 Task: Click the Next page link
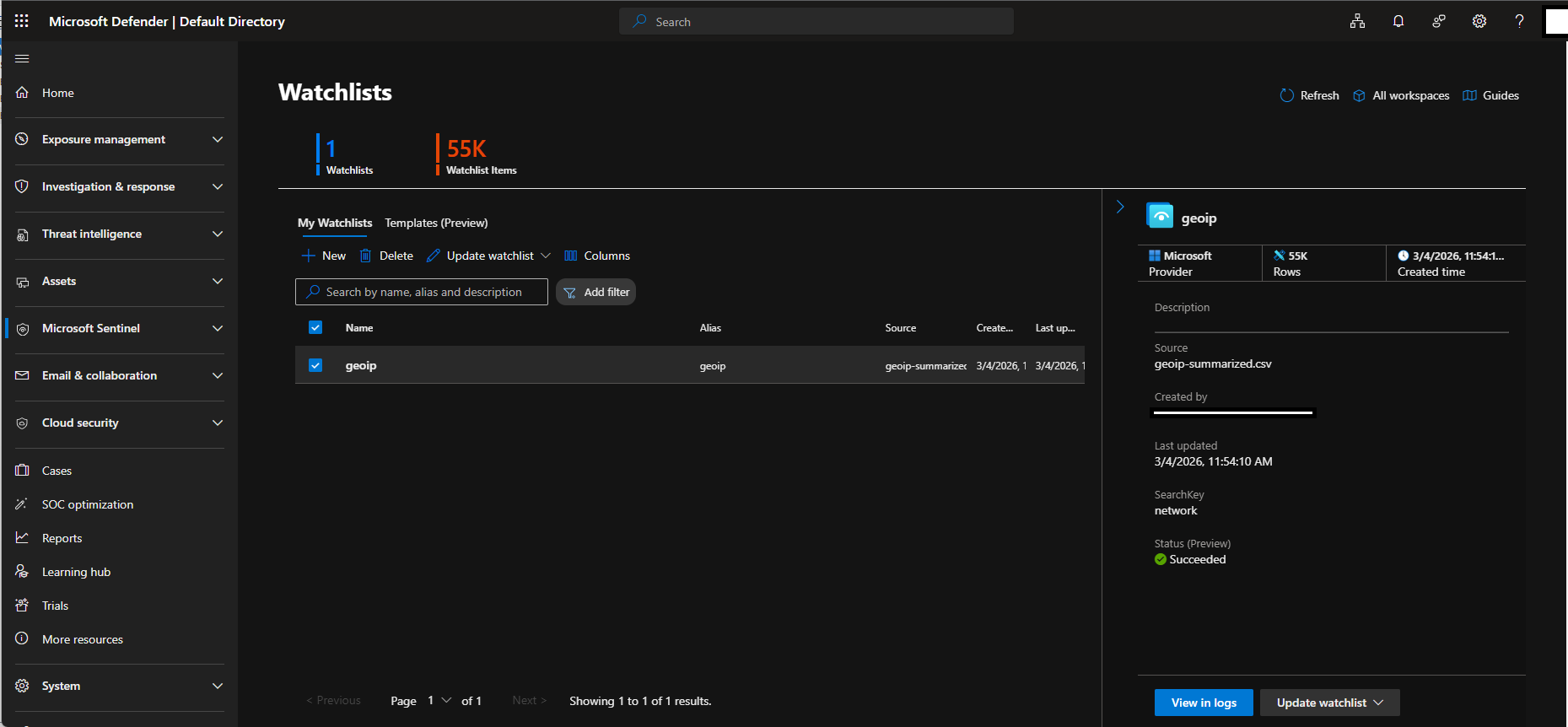pos(529,700)
